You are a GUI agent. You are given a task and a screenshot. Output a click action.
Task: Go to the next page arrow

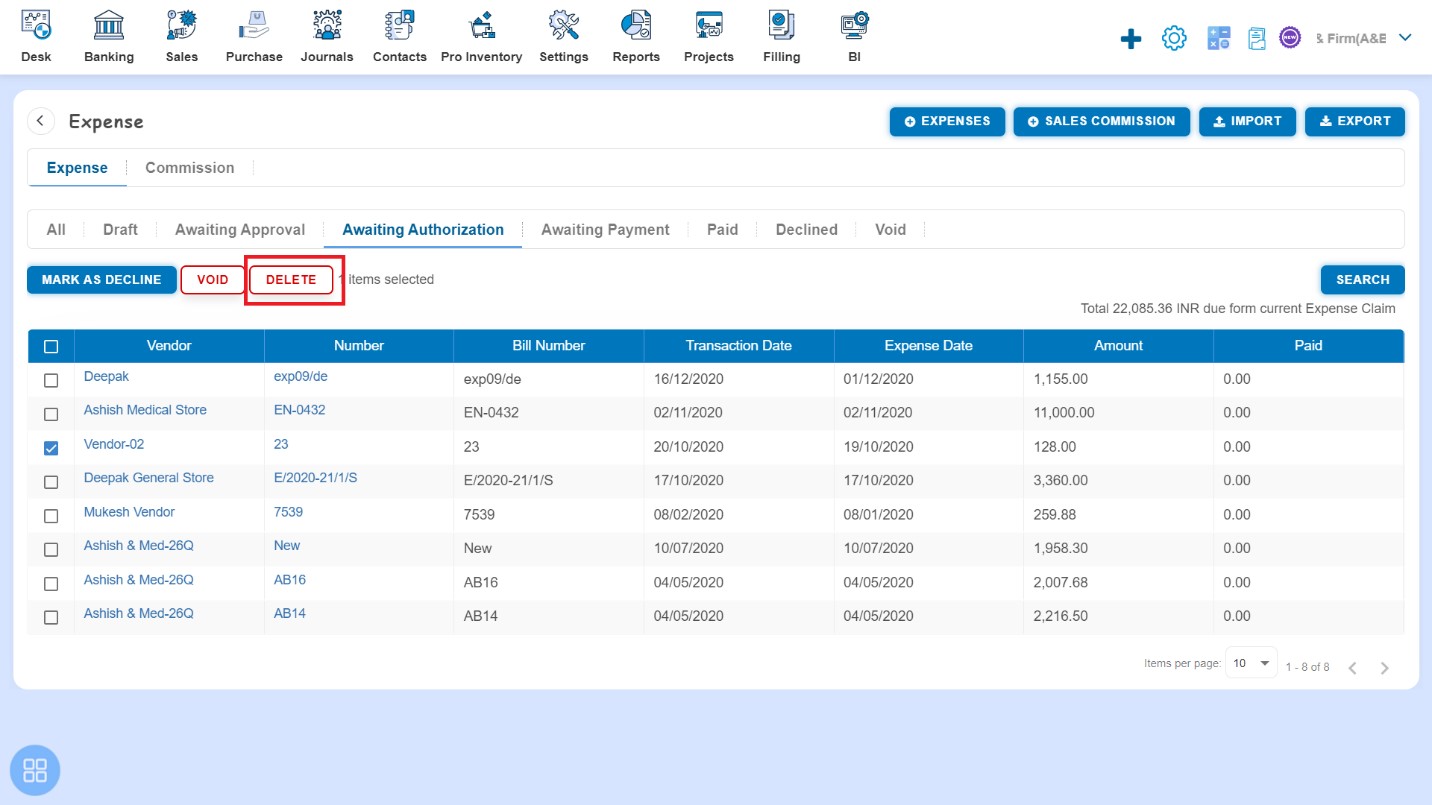[x=1385, y=668]
